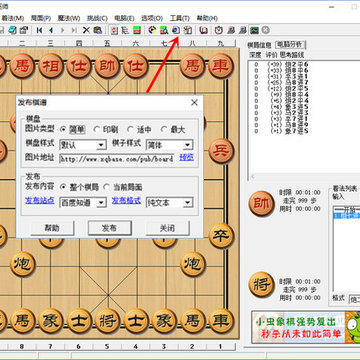
Task: Click the 关闭 button in dialog
Action: coord(167,228)
